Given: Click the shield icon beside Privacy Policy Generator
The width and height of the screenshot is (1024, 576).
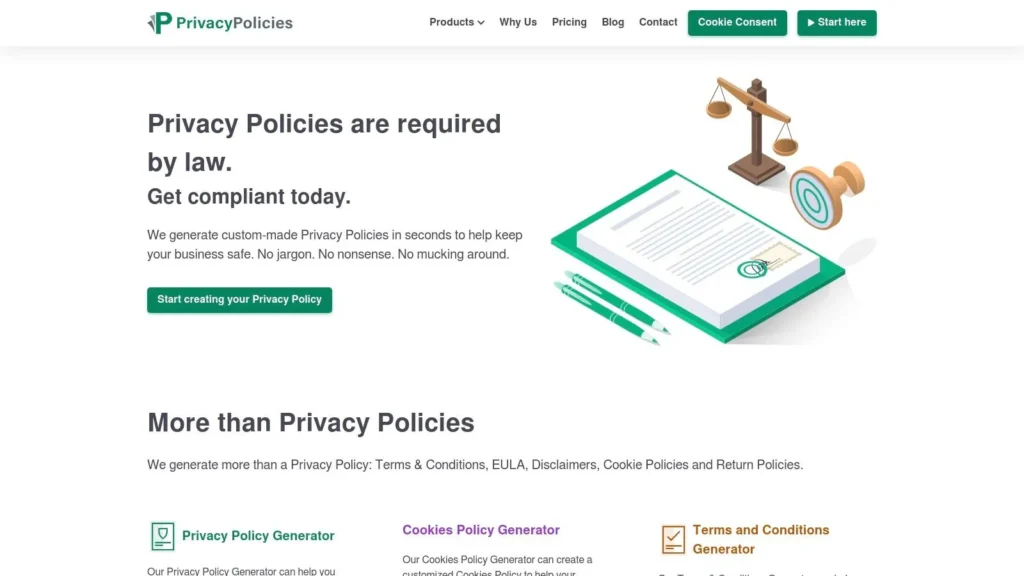Looking at the screenshot, I should (162, 536).
